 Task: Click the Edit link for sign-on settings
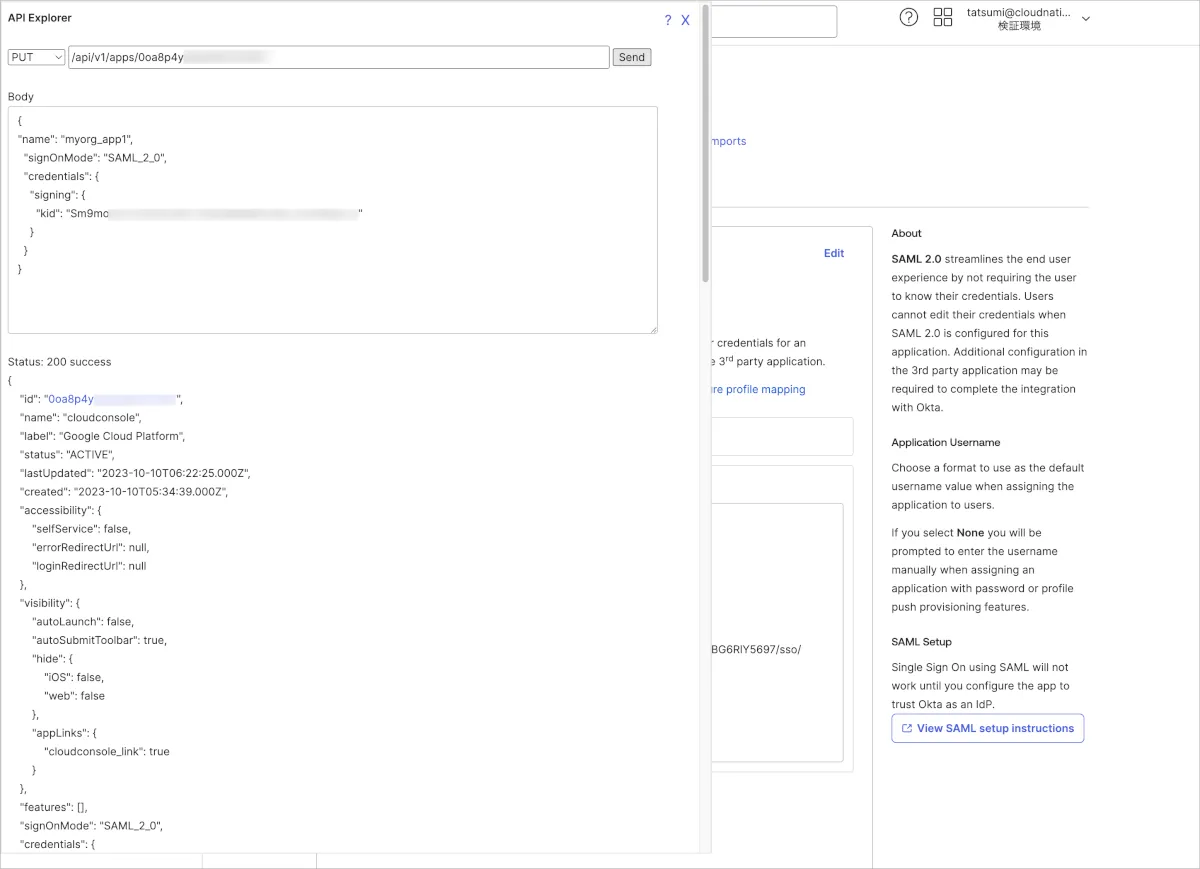click(x=834, y=253)
